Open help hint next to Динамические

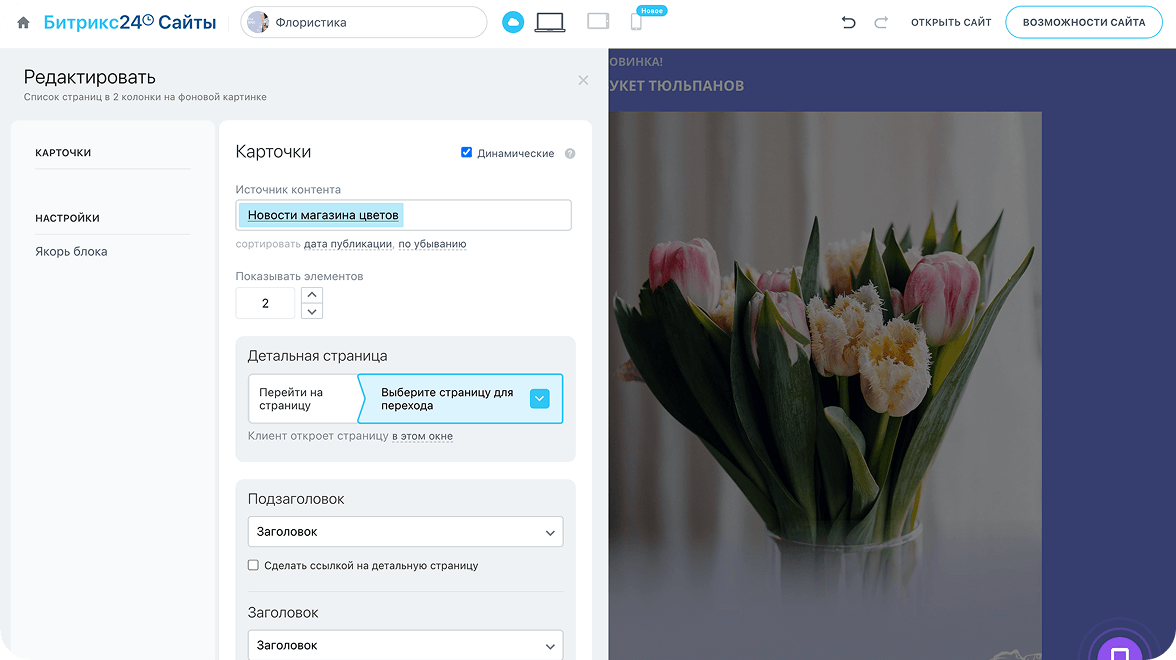pyautogui.click(x=570, y=154)
